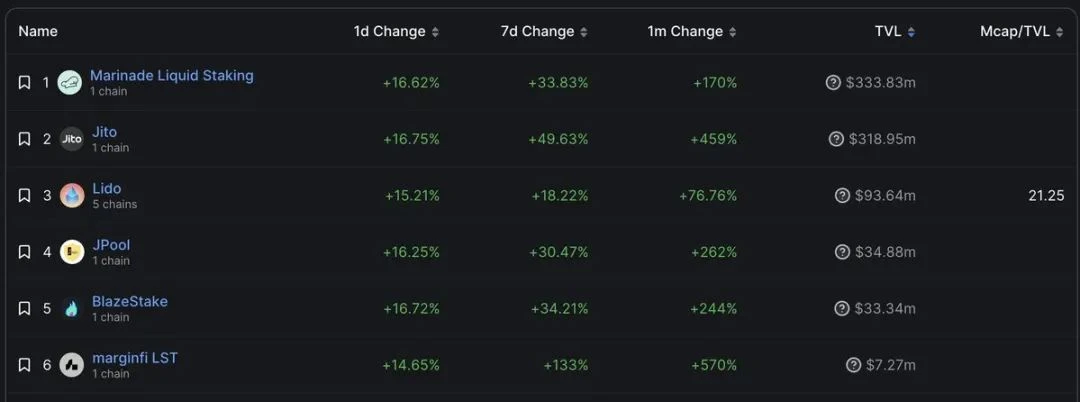
Task: Click the Lido droplet logo icon
Action: pos(72,196)
